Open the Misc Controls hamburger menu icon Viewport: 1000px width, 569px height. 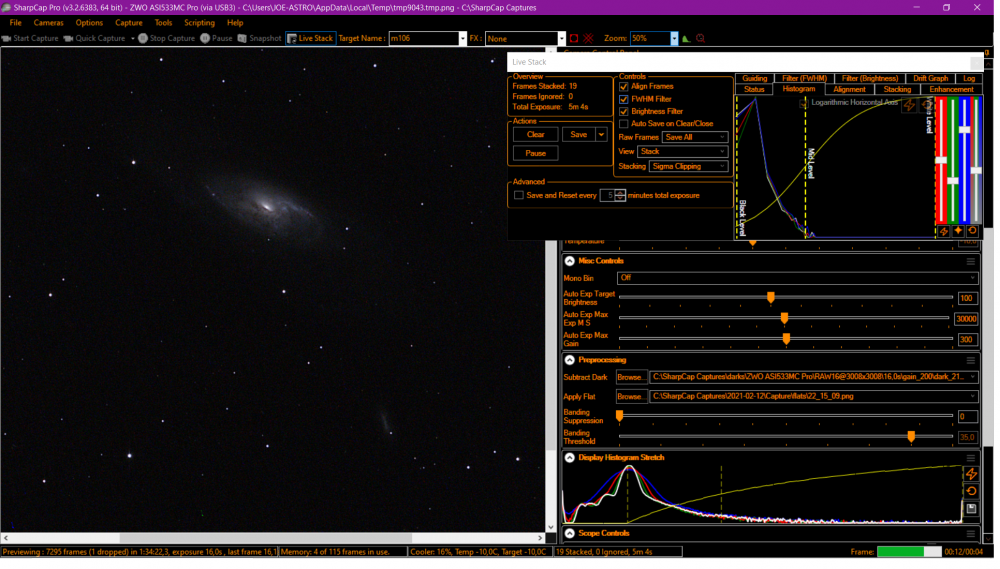971,262
